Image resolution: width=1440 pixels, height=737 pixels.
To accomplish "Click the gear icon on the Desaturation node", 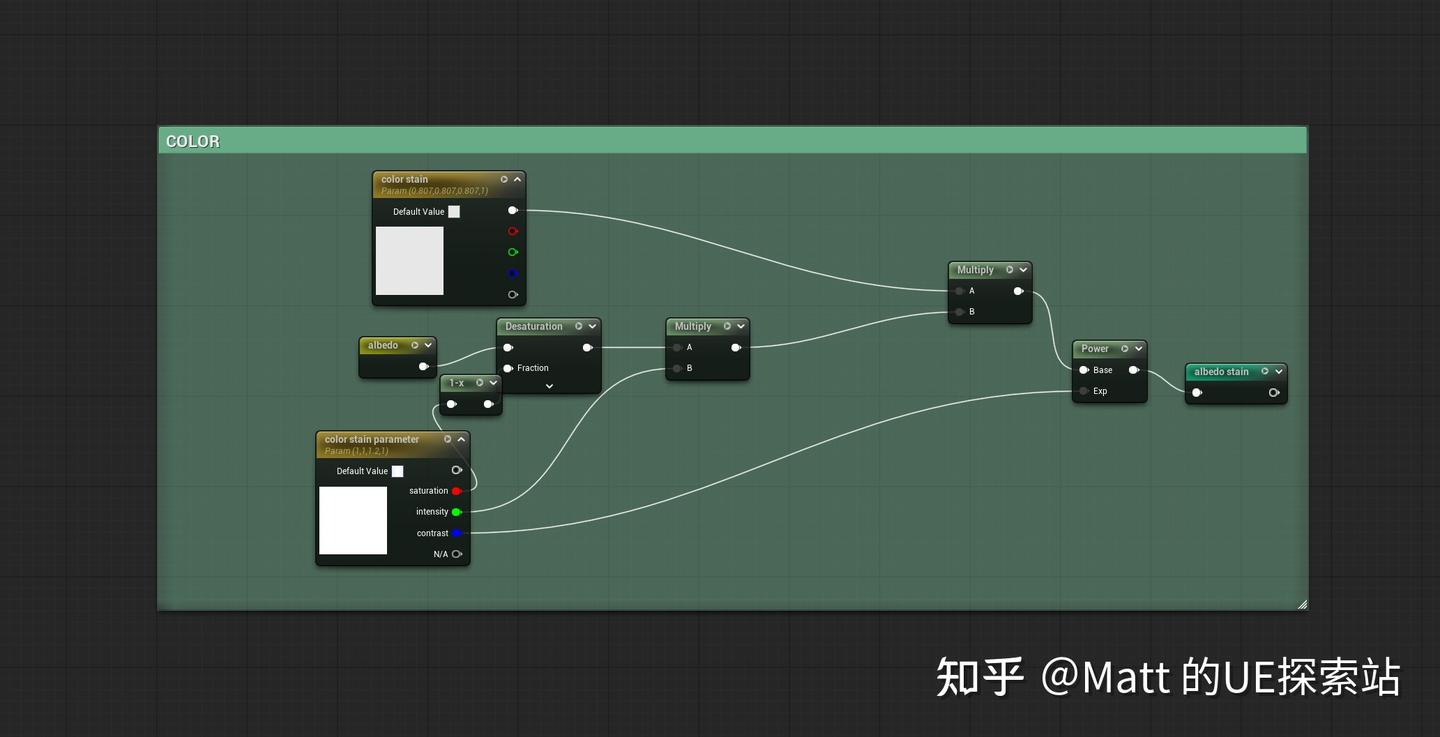I will (578, 326).
